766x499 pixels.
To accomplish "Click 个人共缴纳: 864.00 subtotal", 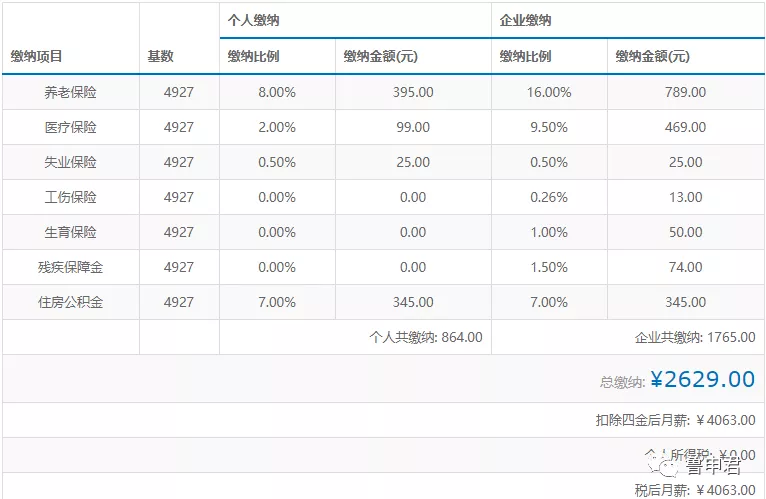I will 426,337.
